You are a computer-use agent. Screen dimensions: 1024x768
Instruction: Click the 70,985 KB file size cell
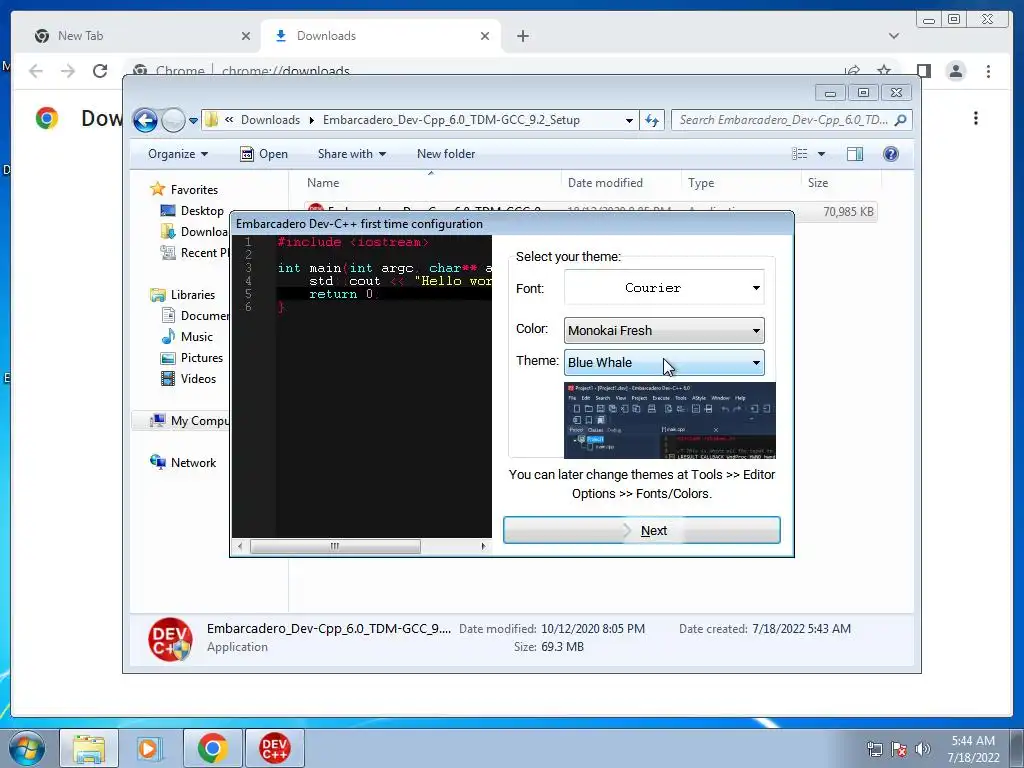[848, 212]
